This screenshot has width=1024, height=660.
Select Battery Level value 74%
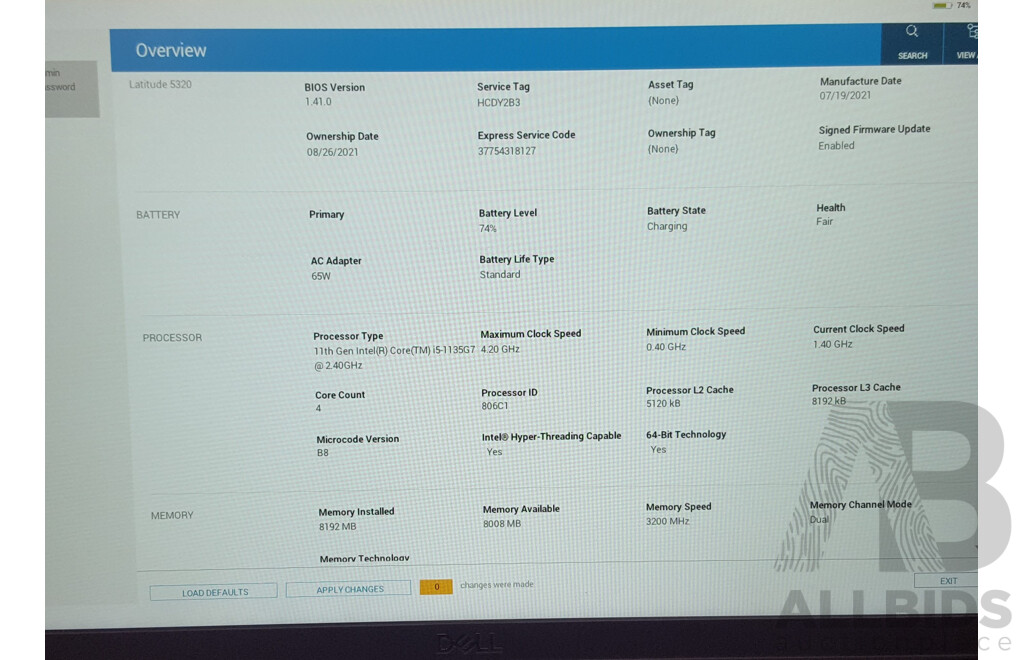click(x=488, y=228)
